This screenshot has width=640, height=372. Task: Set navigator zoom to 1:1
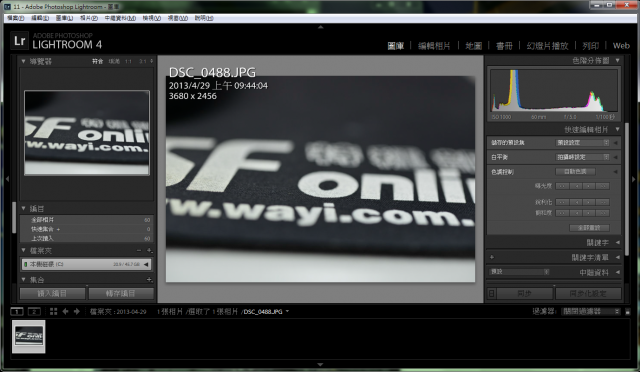tap(129, 61)
